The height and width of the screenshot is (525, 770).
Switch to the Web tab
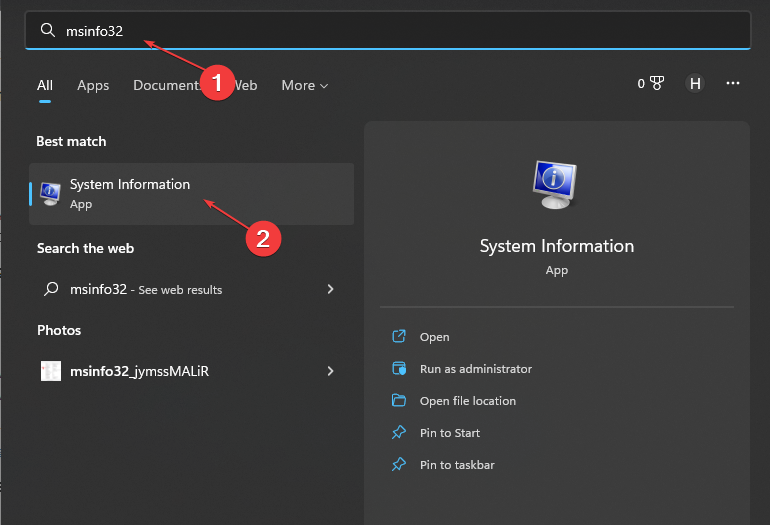246,85
